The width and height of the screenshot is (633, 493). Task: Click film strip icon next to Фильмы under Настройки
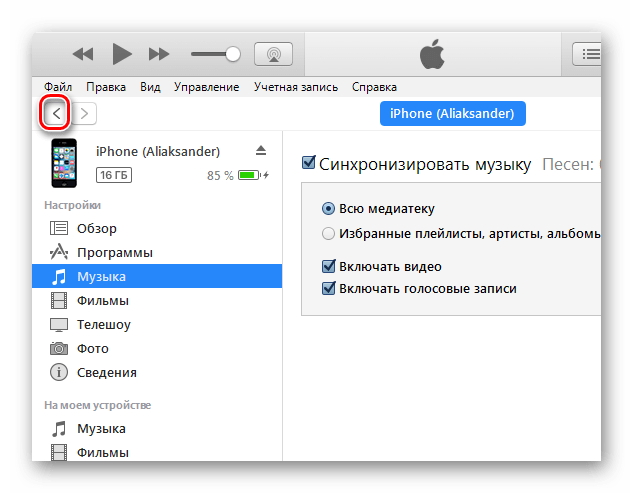click(x=59, y=301)
